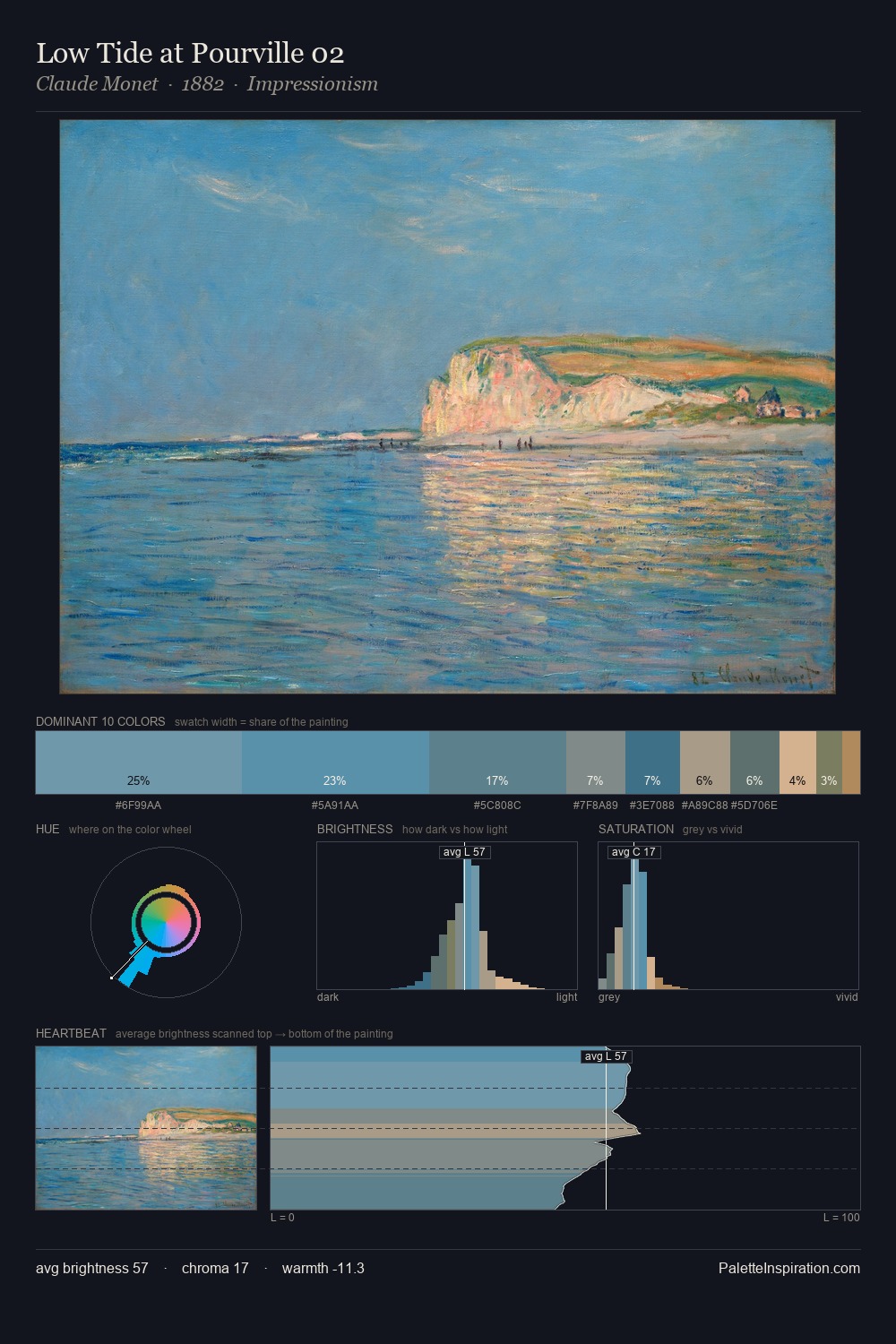896x1344 pixels.
Task: Select the 4% light tan swatch
Action: pos(797,762)
